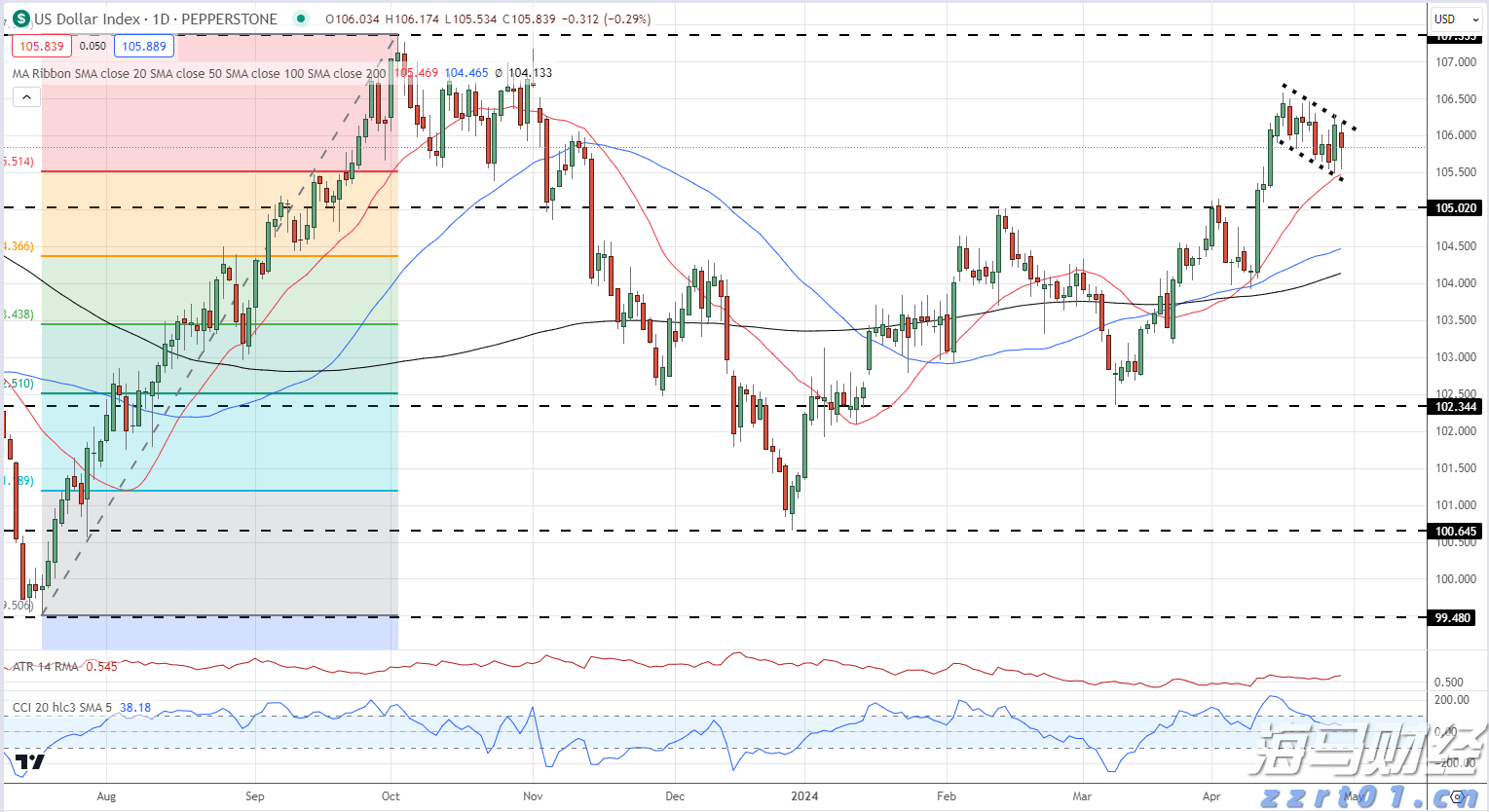Click the black 104.133 MA value
The width and height of the screenshot is (1489, 812).
click(x=530, y=73)
